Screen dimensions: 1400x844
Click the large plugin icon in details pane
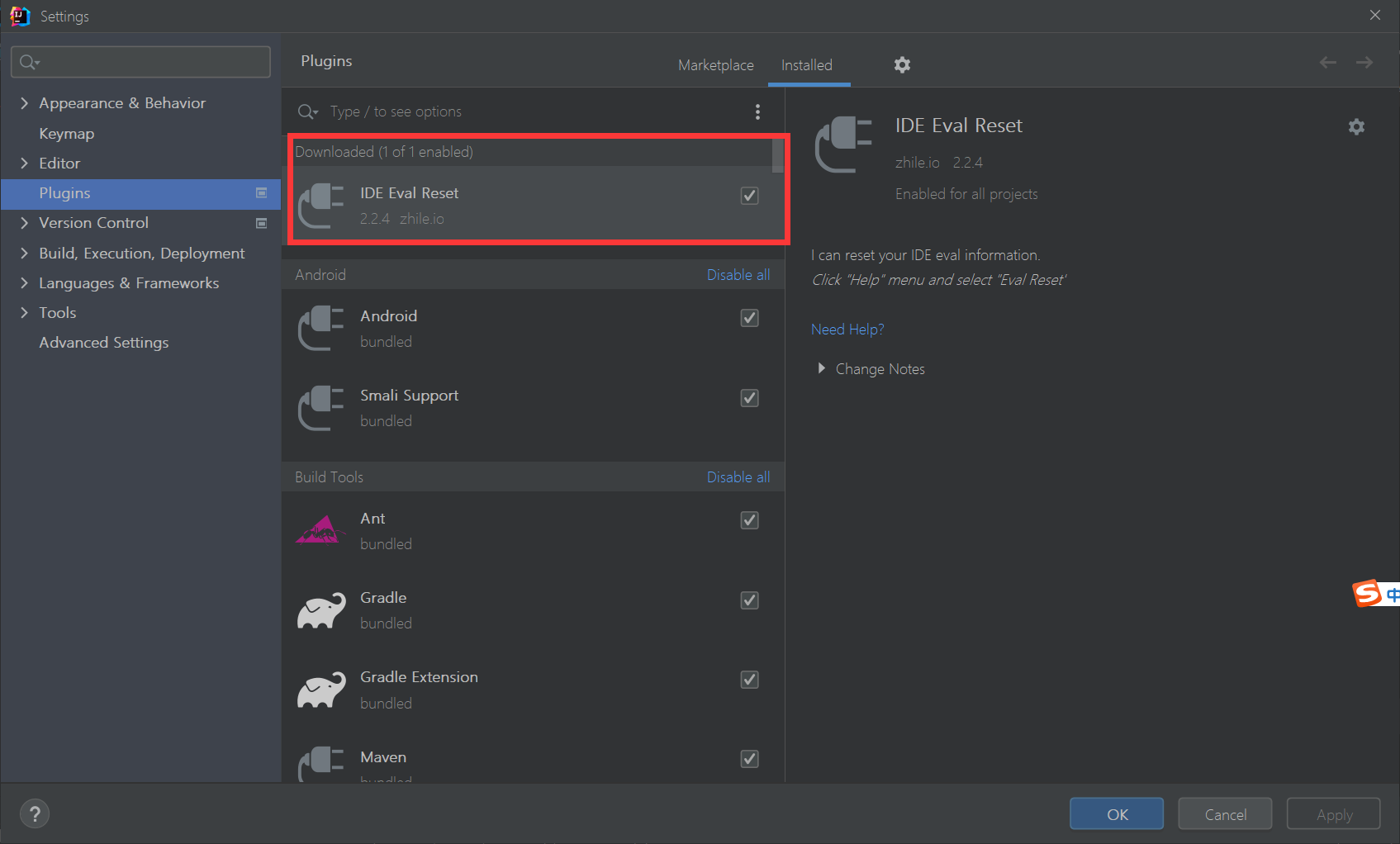(843, 145)
